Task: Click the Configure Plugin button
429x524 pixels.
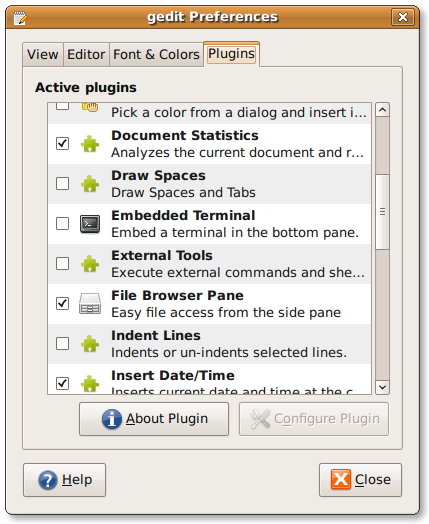Action: 314,419
